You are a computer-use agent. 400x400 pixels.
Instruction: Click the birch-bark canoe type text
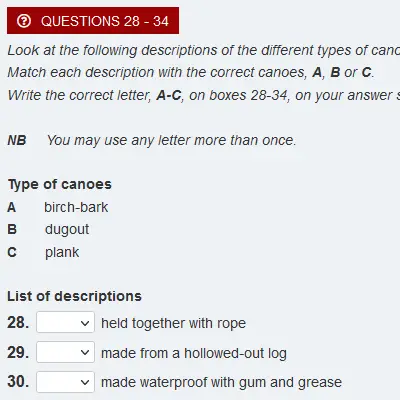pos(76,207)
